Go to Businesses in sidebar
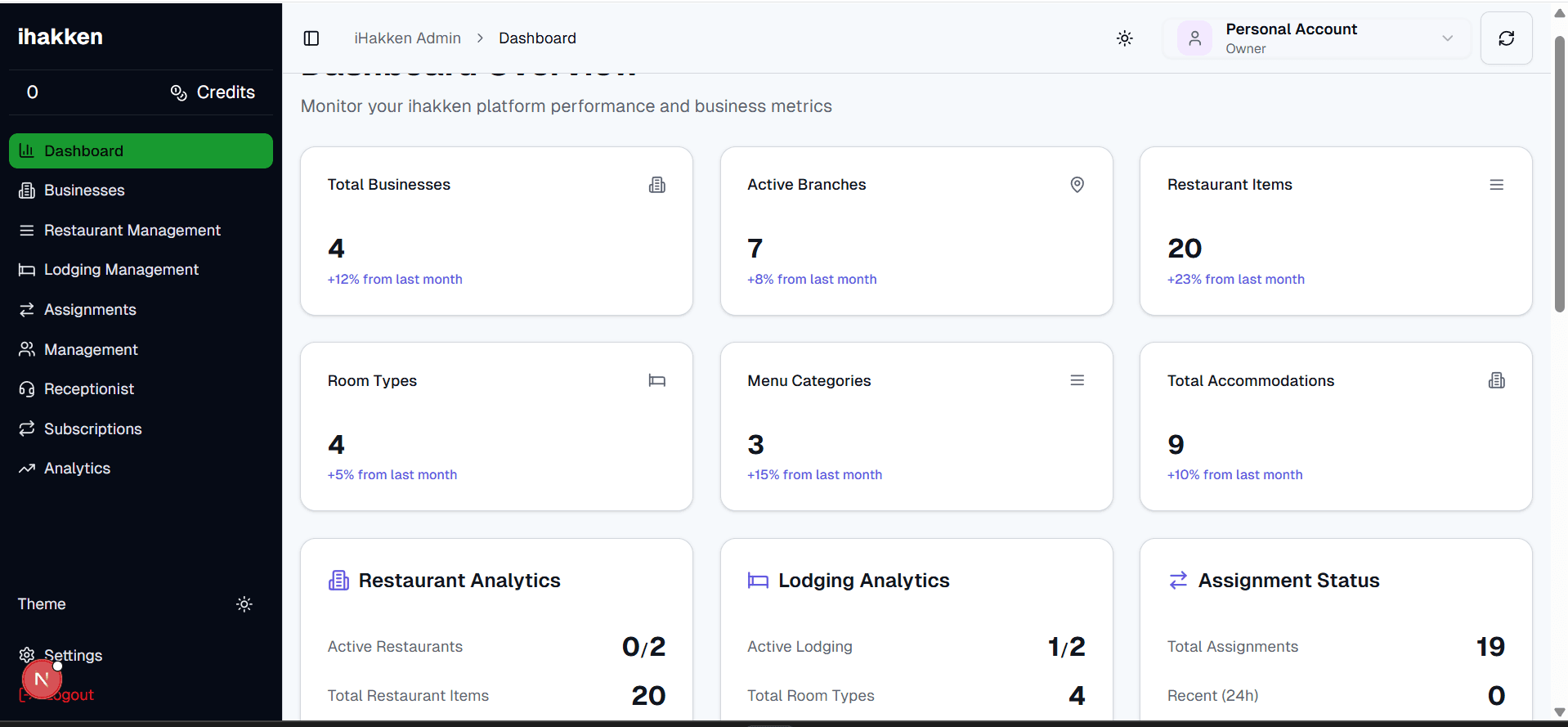The width and height of the screenshot is (1568, 727). (141, 191)
